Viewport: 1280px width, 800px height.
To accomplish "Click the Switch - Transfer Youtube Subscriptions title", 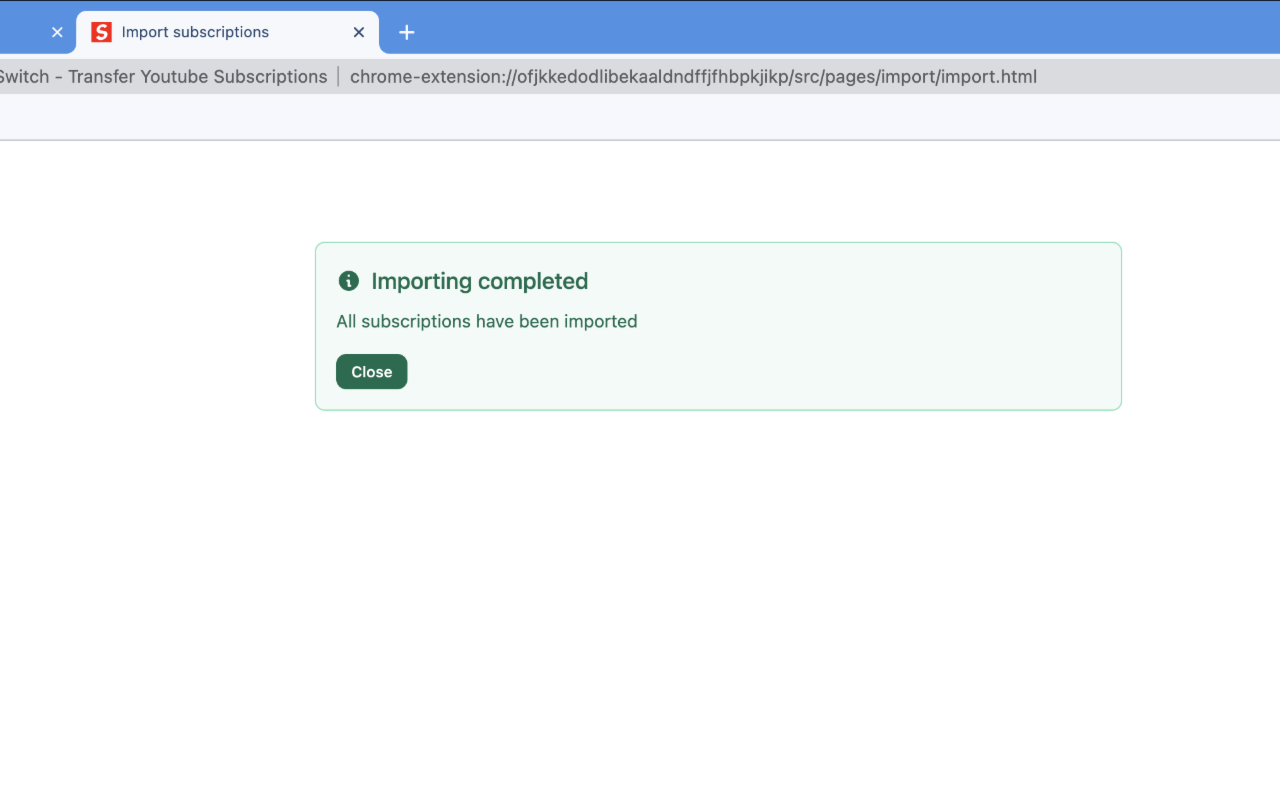I will coord(163,76).
